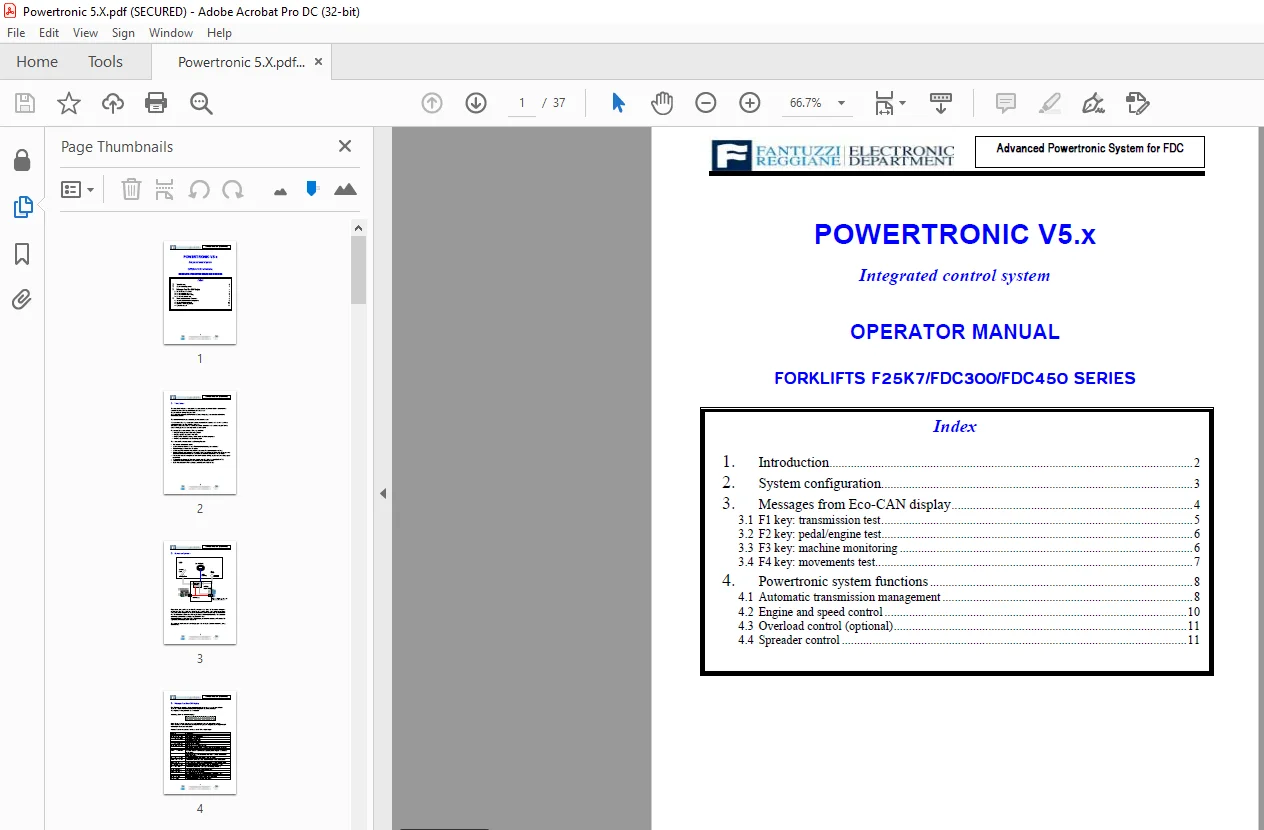Enlarge page thumbnails with large mountain icon
Viewport: 1264px width, 830px height.
click(x=345, y=189)
